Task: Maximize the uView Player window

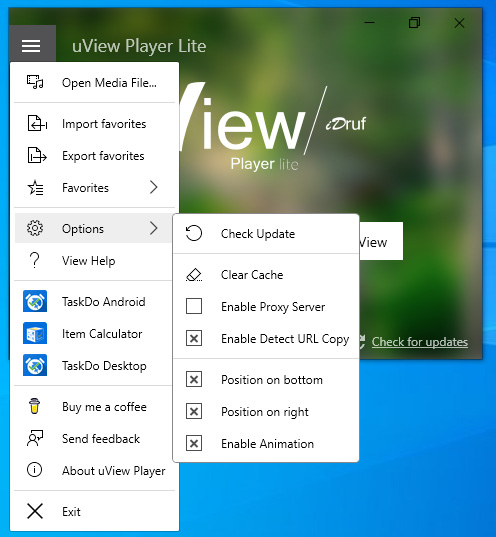Action: 414,23
